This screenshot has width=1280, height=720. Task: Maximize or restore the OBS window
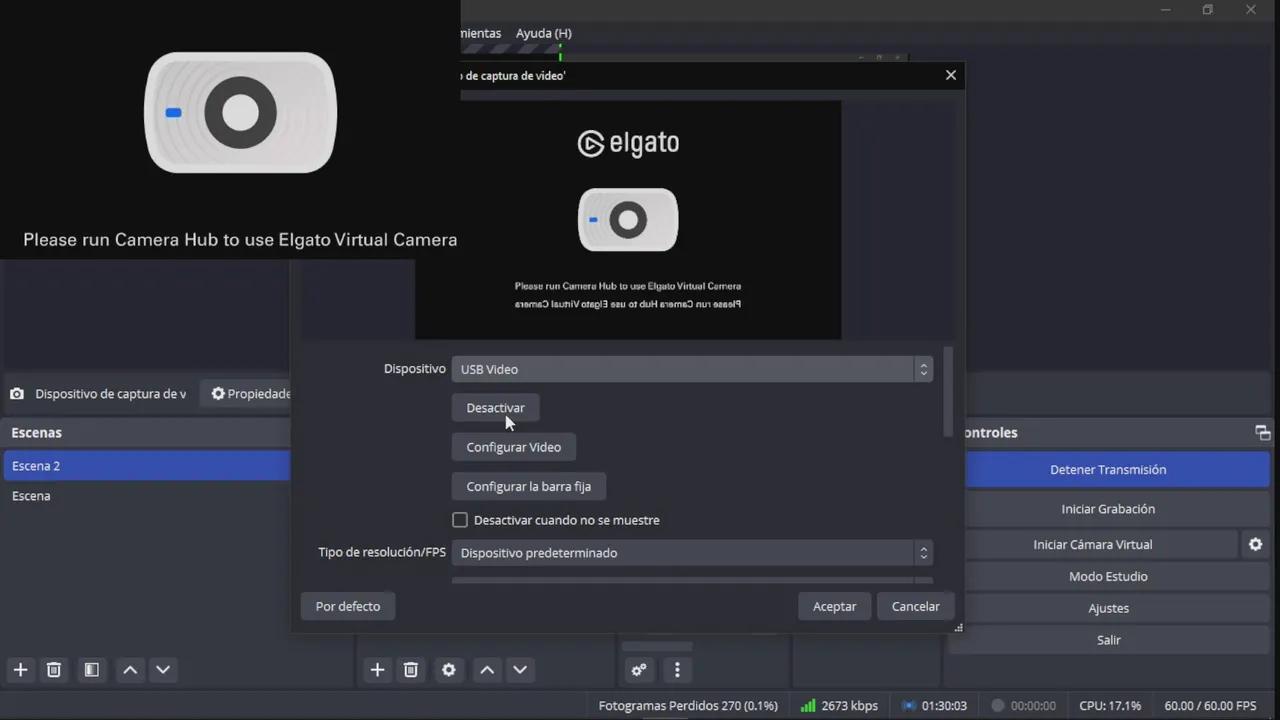(x=1208, y=10)
